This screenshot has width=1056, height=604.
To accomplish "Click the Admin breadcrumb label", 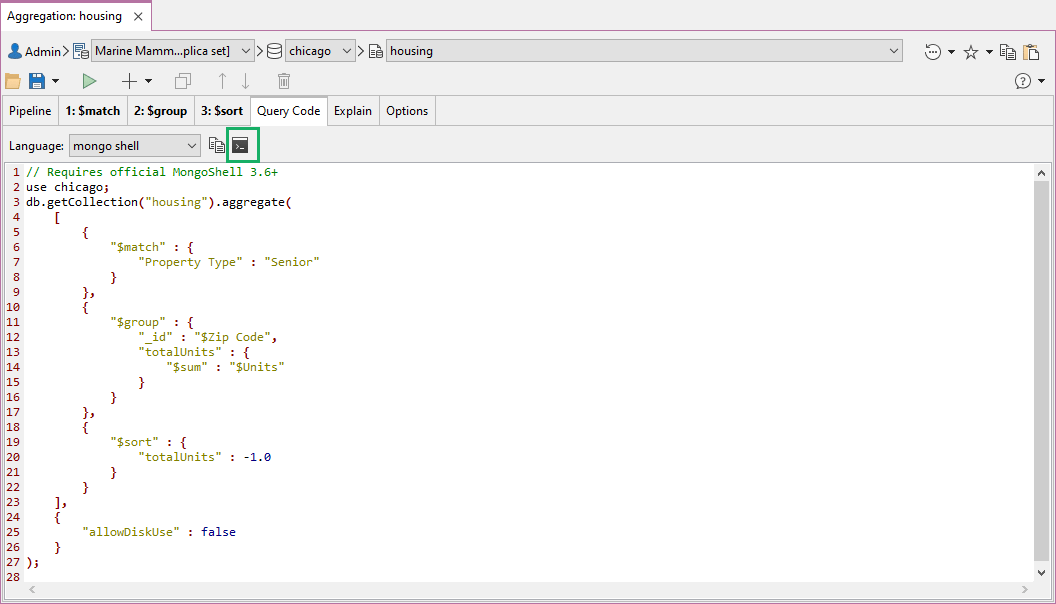I will pos(43,51).
